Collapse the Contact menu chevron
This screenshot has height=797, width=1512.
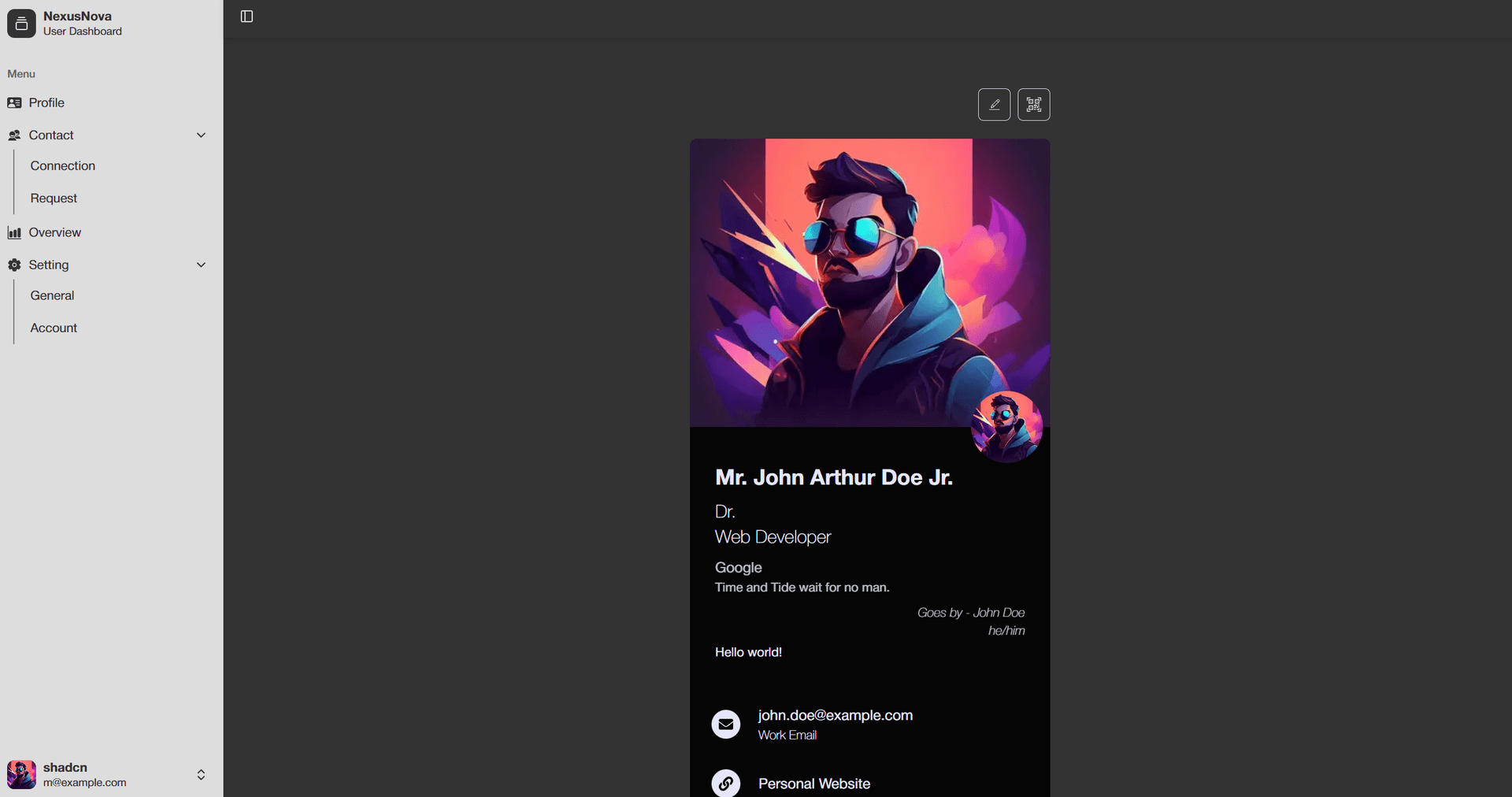pyautogui.click(x=201, y=135)
